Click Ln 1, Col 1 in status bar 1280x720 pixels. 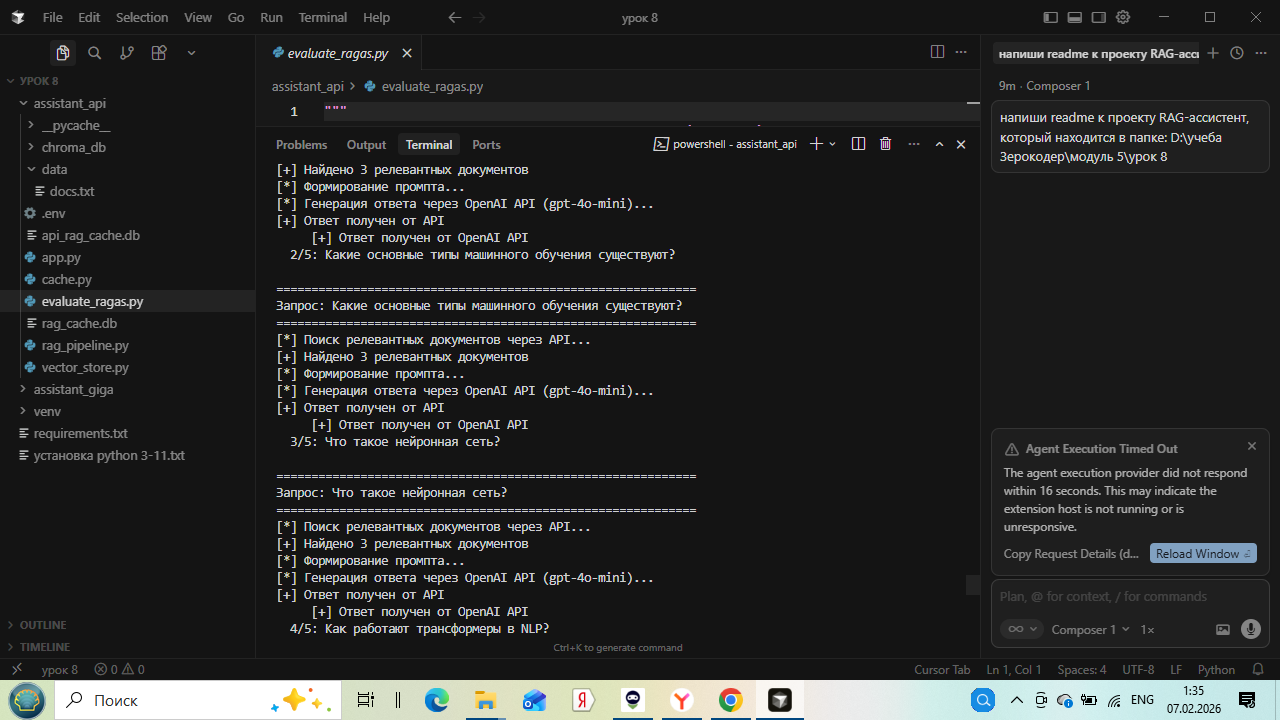pos(1014,670)
